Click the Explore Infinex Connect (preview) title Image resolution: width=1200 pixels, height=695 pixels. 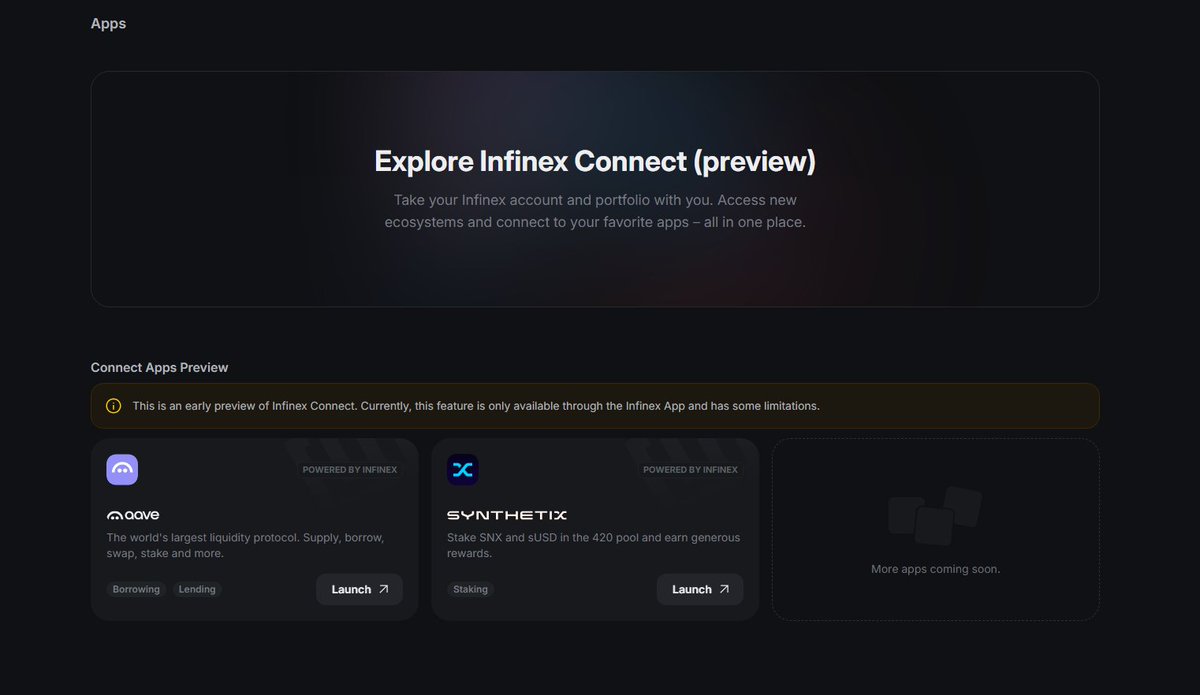595,161
